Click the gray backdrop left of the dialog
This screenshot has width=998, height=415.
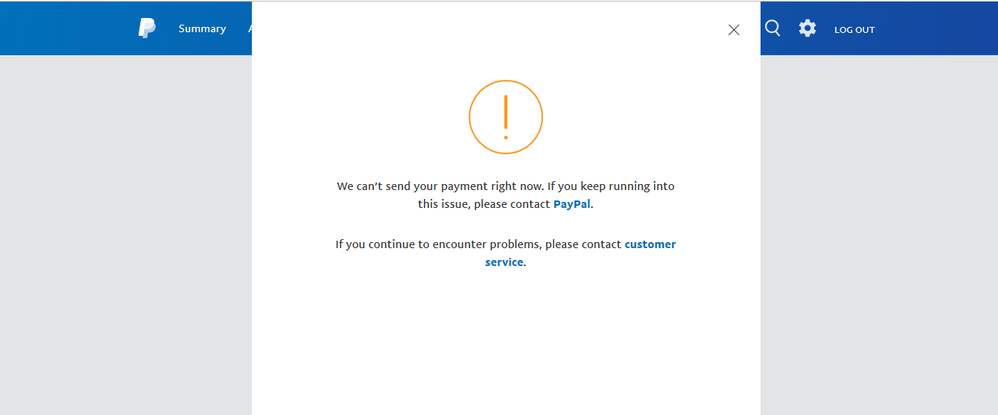pos(125,235)
